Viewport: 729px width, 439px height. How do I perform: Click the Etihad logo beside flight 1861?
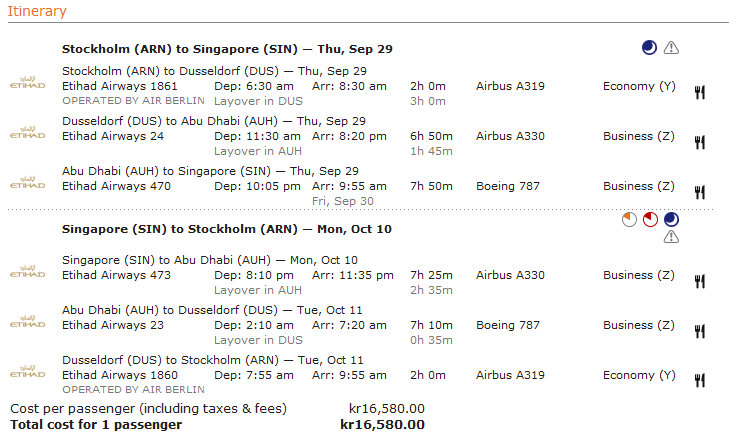[x=27, y=81]
